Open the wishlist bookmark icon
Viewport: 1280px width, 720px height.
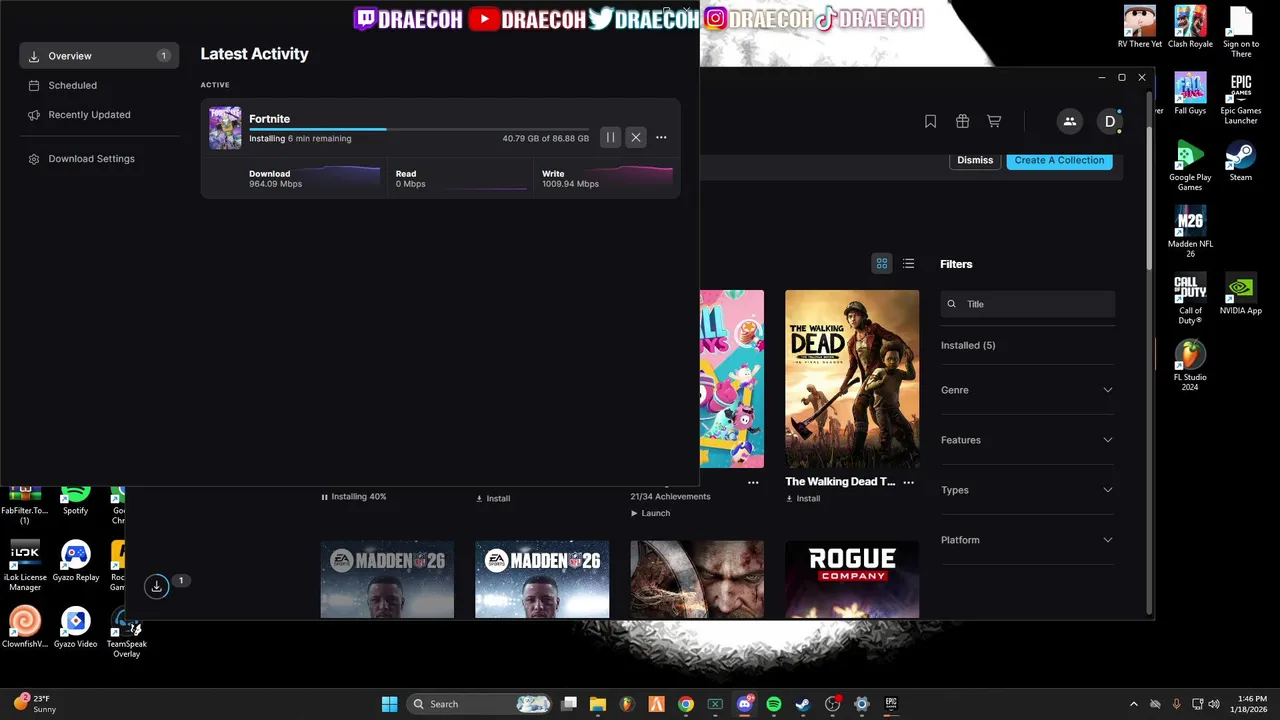click(x=930, y=121)
